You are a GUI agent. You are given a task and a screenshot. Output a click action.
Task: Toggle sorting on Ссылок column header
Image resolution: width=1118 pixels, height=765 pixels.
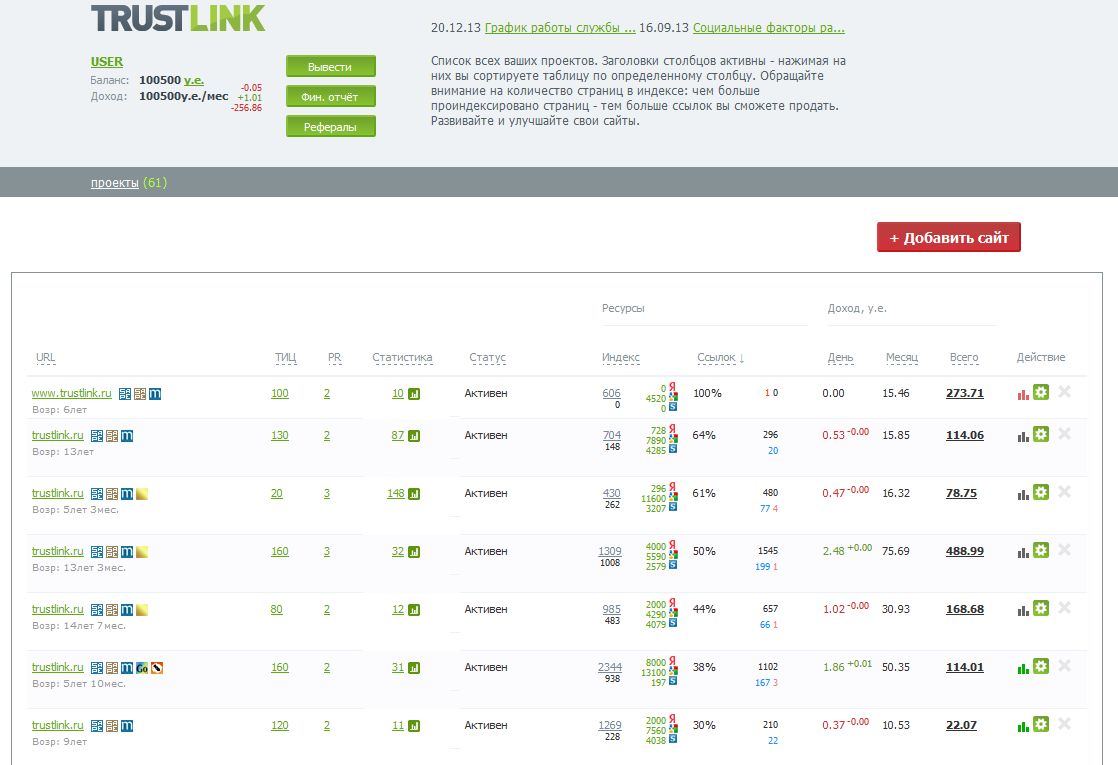717,357
